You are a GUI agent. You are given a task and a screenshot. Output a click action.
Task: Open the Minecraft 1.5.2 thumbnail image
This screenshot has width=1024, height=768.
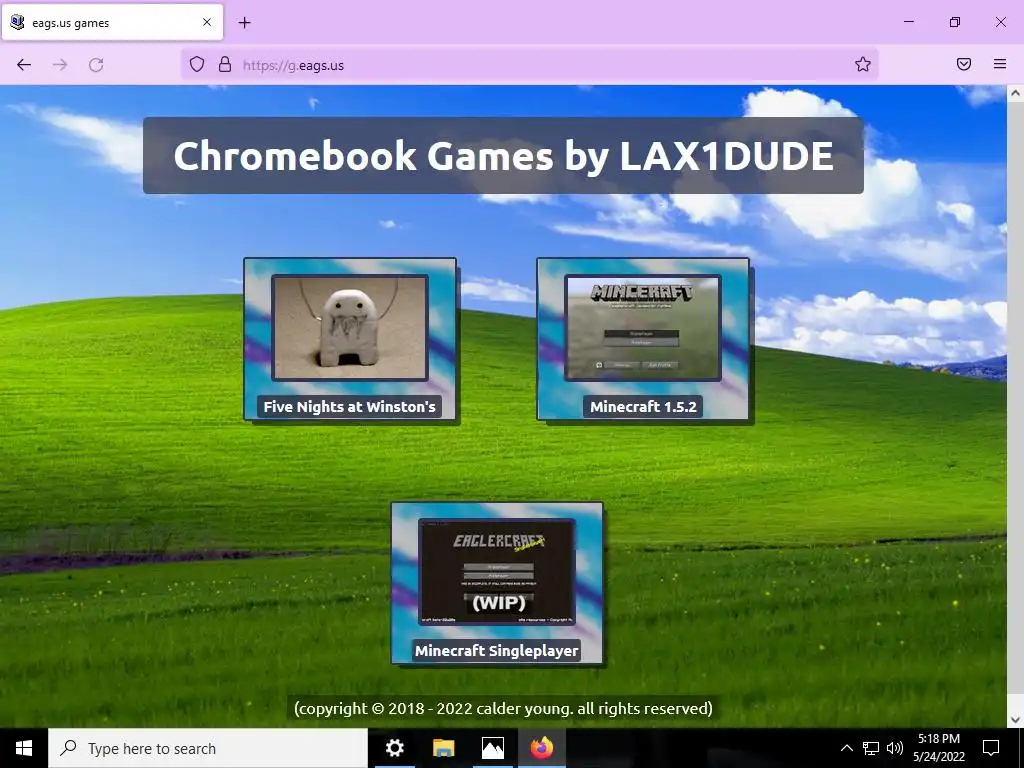[643, 327]
